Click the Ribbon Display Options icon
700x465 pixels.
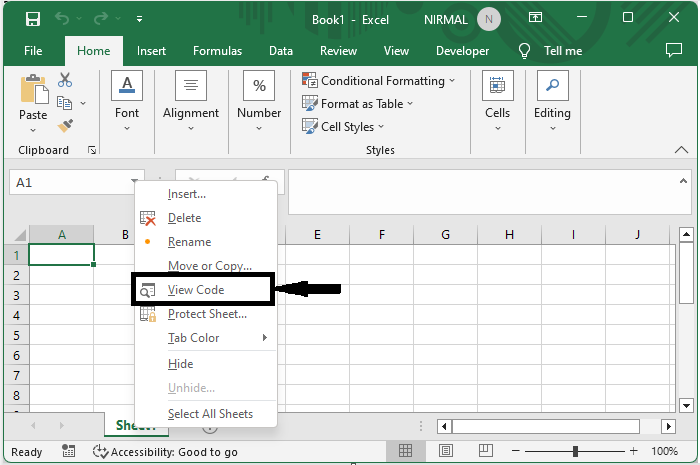(536, 19)
